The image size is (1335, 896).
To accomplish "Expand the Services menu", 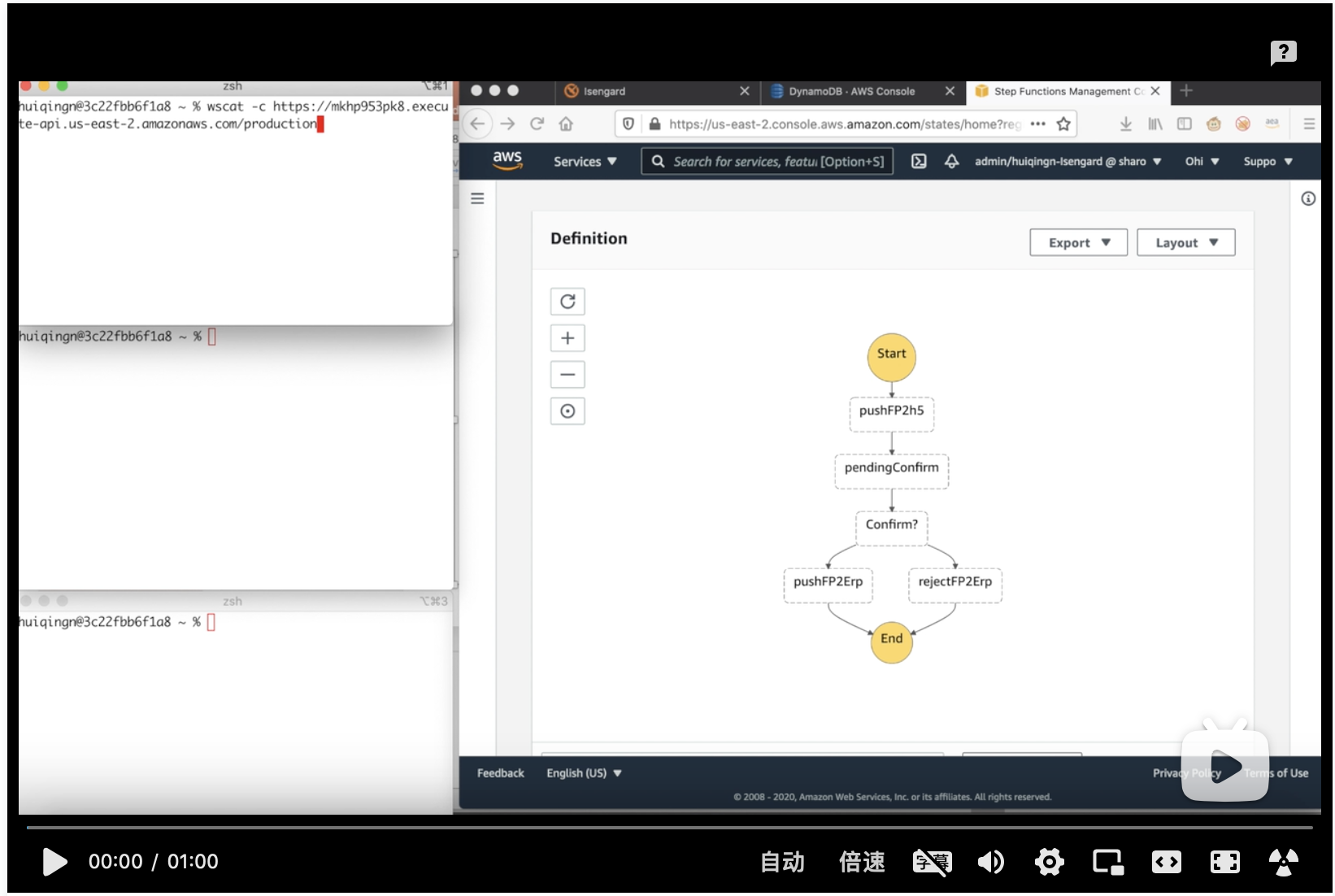I will coord(585,162).
